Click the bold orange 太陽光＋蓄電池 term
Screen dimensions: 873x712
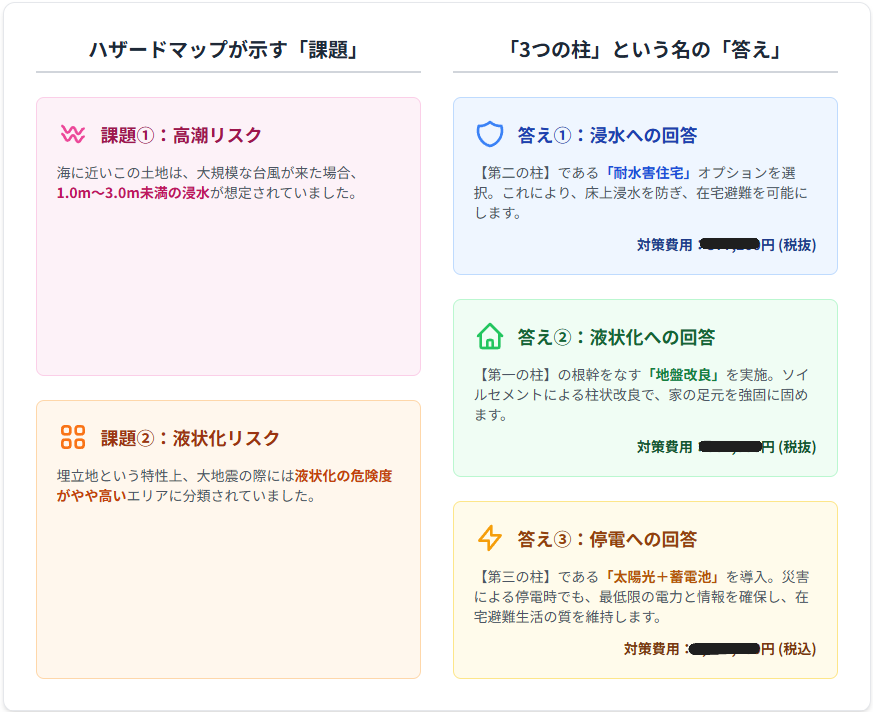[x=662, y=577]
